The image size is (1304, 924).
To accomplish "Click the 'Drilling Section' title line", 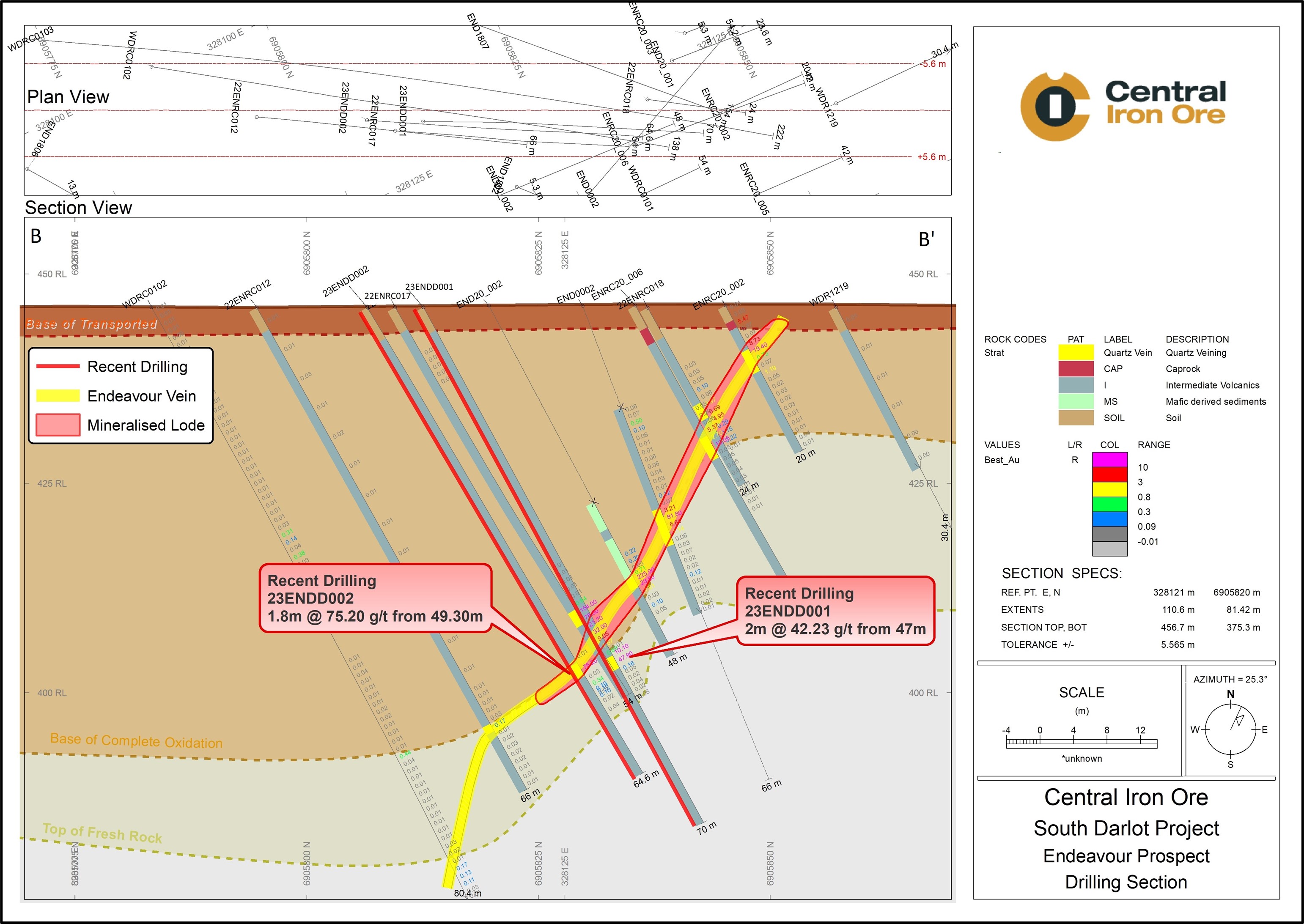I will click(1126, 882).
